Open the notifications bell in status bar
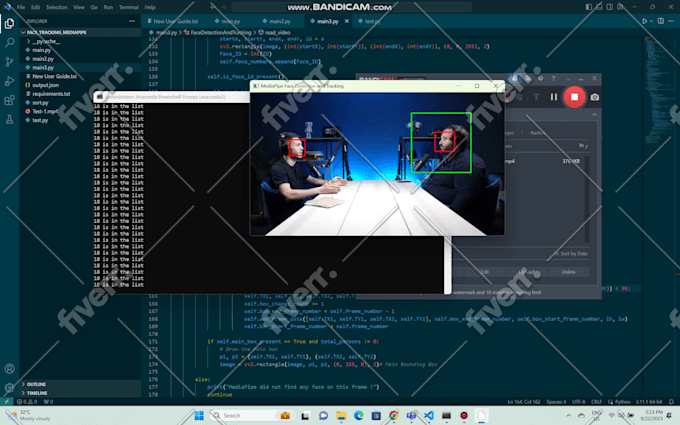 pos(671,402)
